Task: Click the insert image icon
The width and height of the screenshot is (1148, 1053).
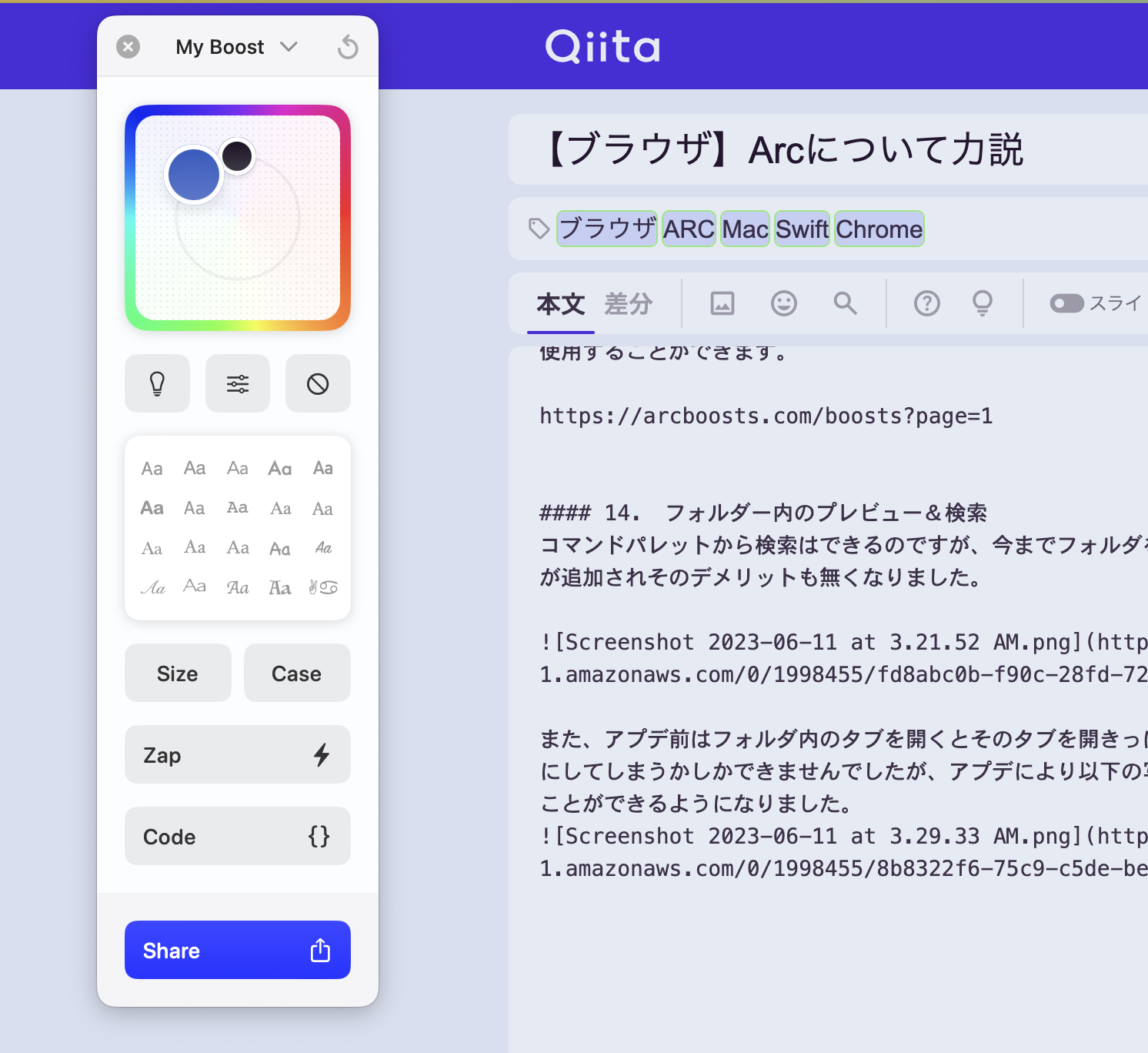Action: tap(722, 303)
